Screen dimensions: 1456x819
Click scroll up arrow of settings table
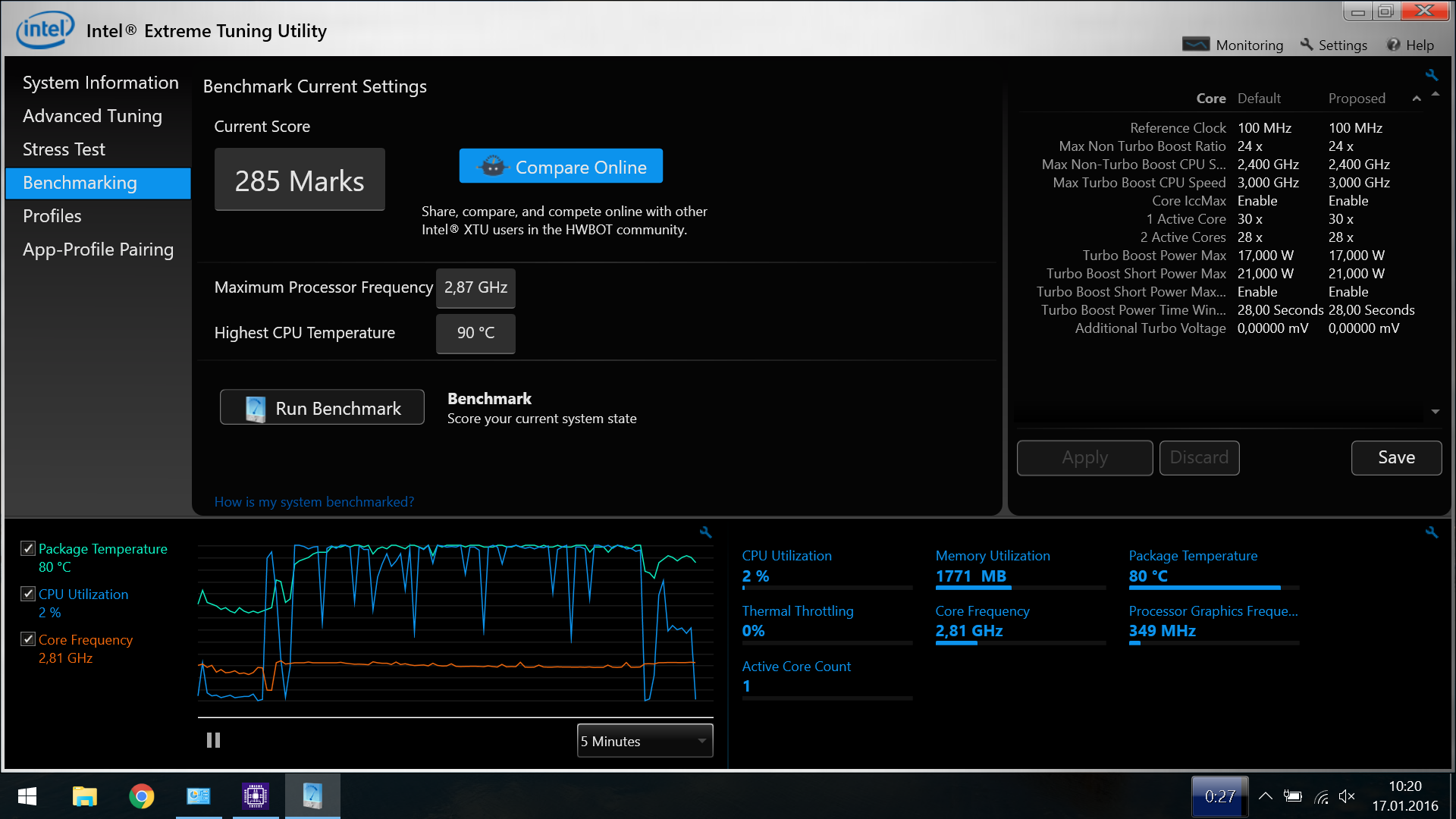(1435, 94)
